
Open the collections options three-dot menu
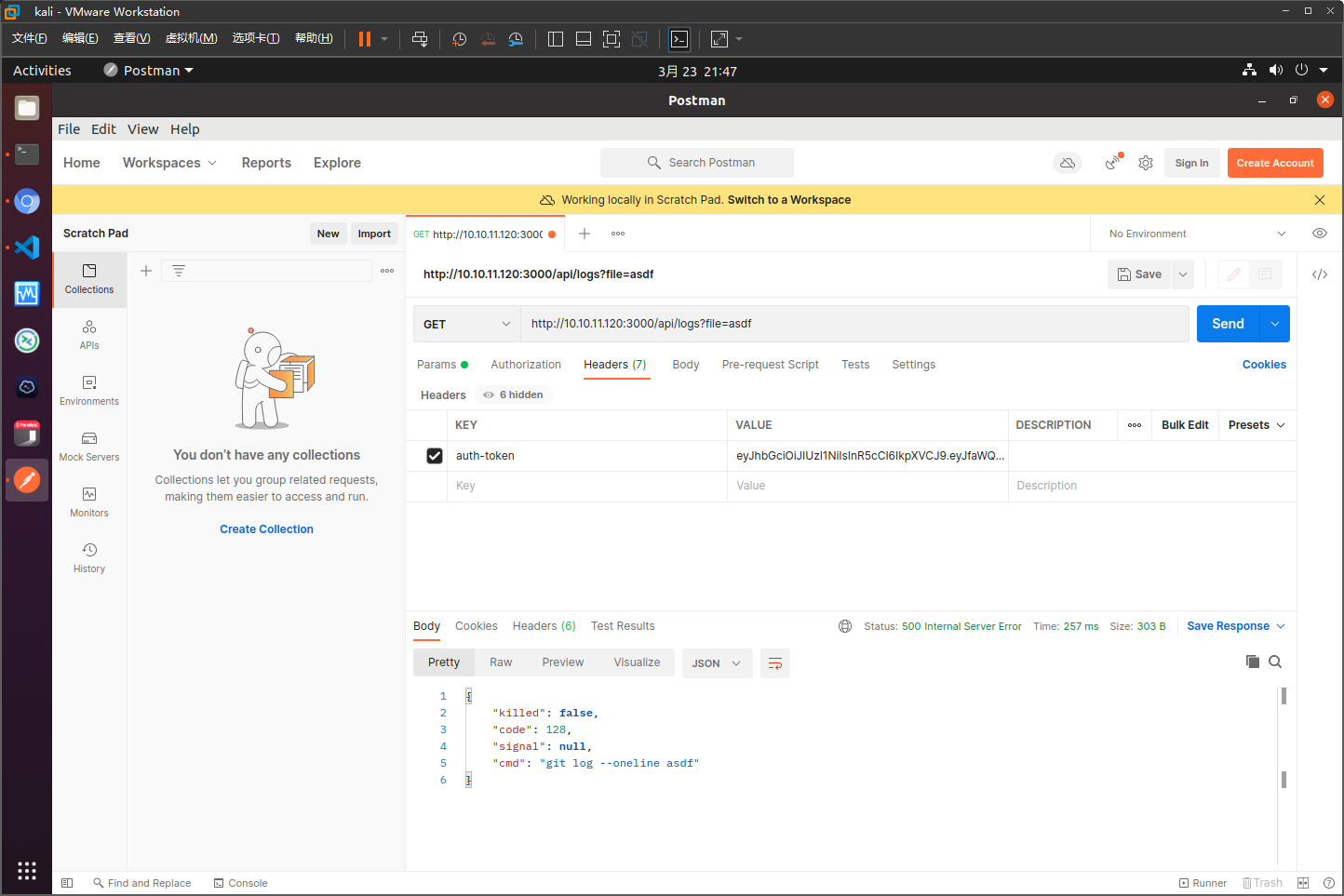click(387, 271)
